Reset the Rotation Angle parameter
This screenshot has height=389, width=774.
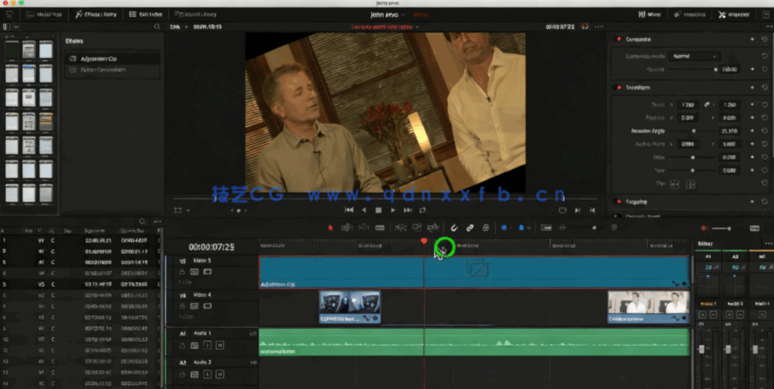764,131
